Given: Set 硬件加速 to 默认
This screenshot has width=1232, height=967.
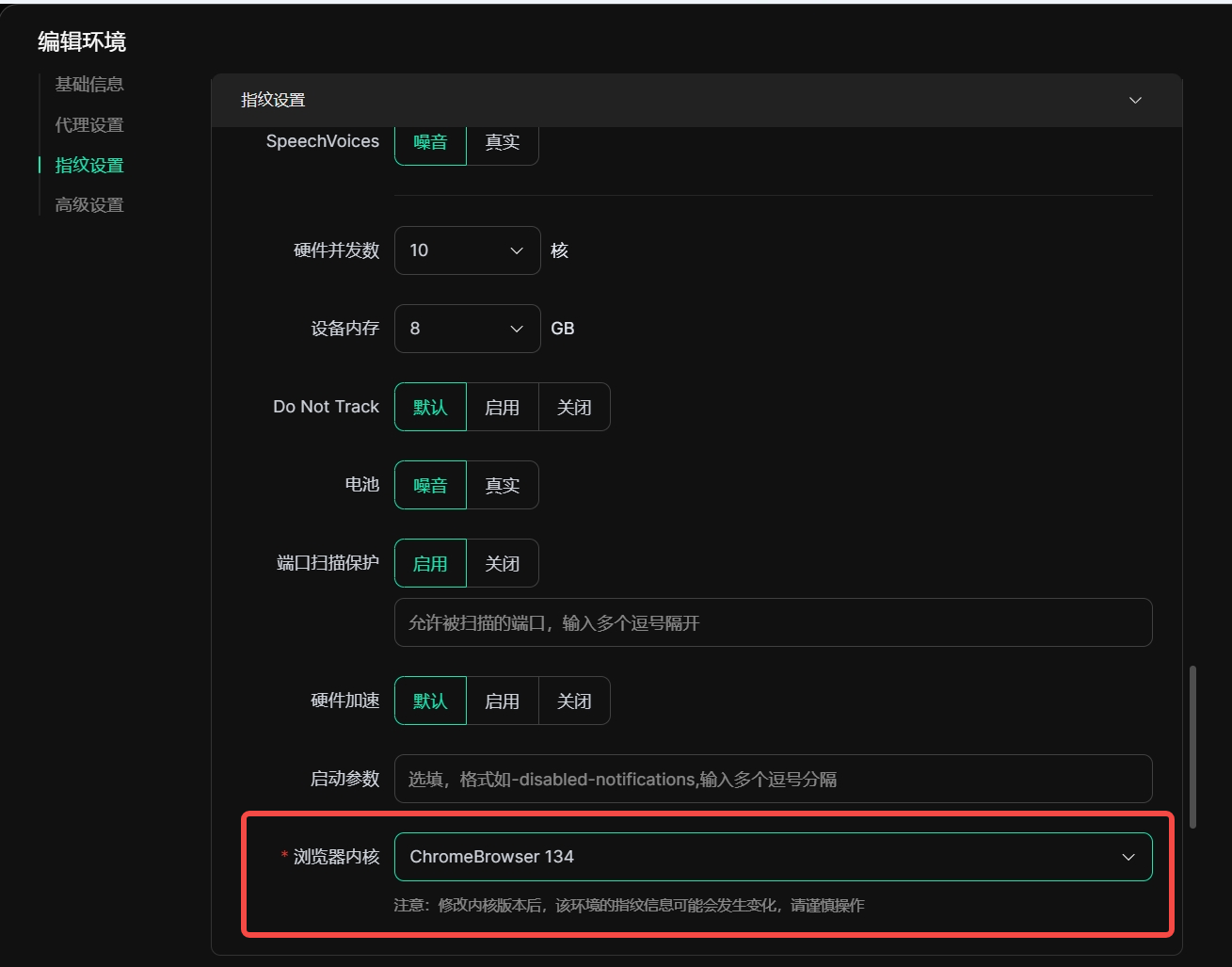Looking at the screenshot, I should tap(430, 701).
